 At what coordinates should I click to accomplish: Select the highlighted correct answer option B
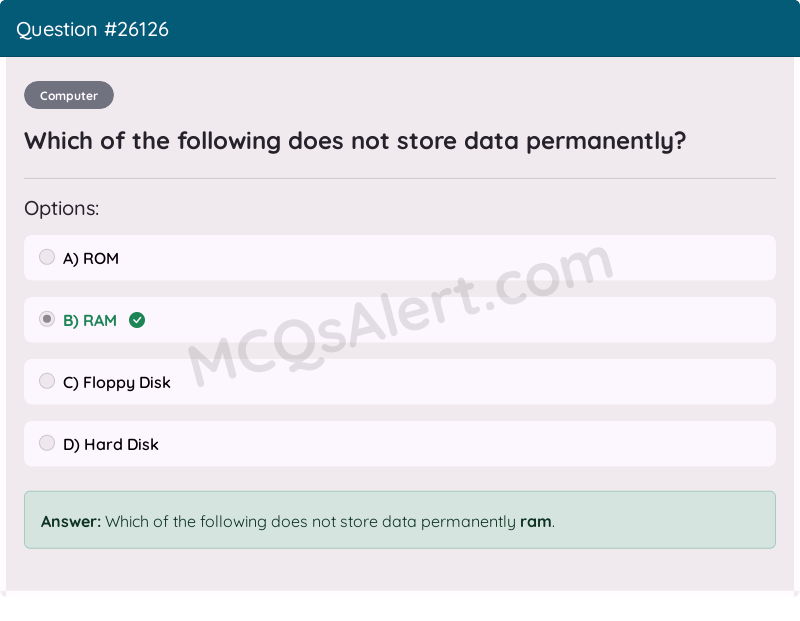pos(400,319)
